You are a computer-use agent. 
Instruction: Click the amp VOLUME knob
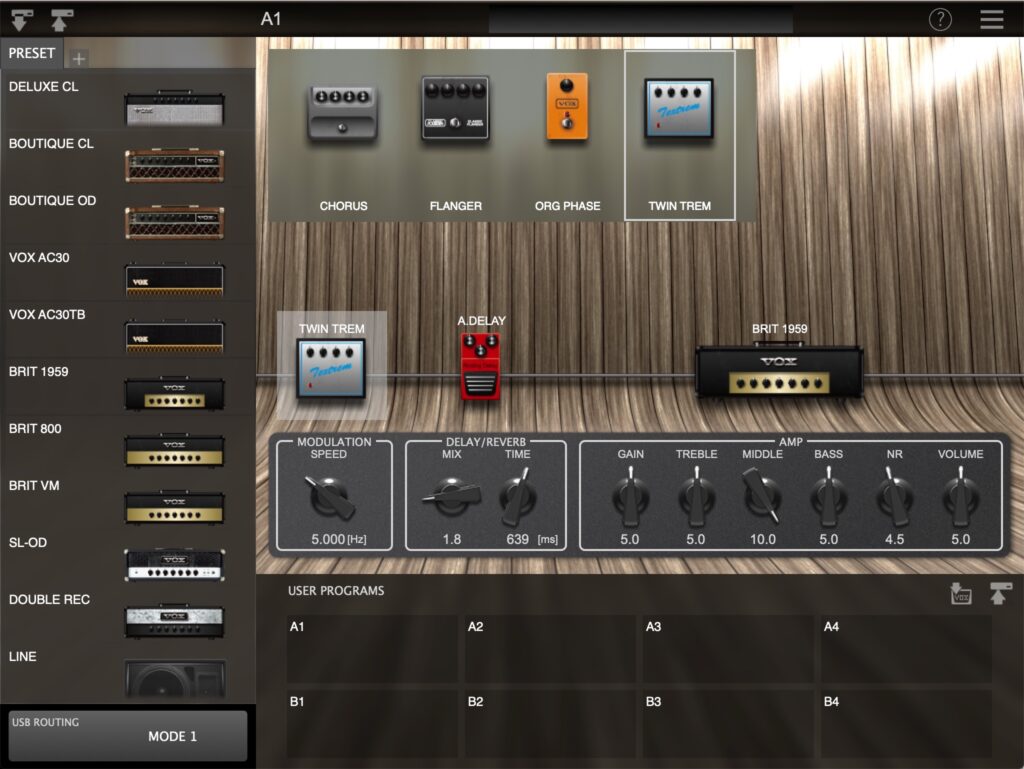tap(960, 497)
